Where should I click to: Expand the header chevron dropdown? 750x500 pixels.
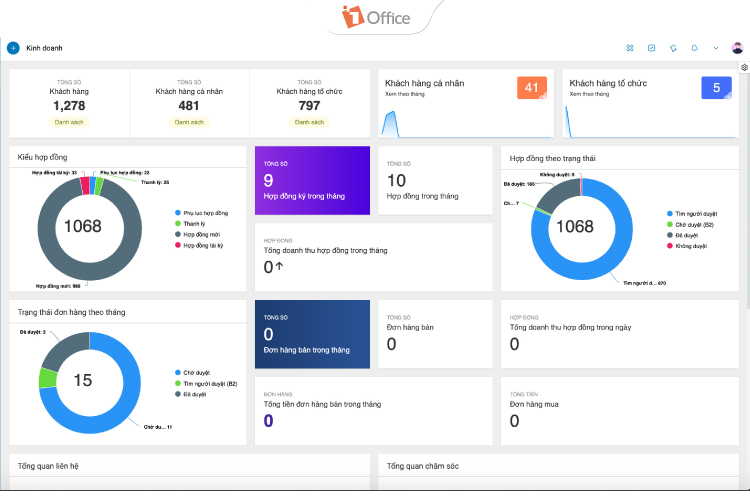(716, 48)
